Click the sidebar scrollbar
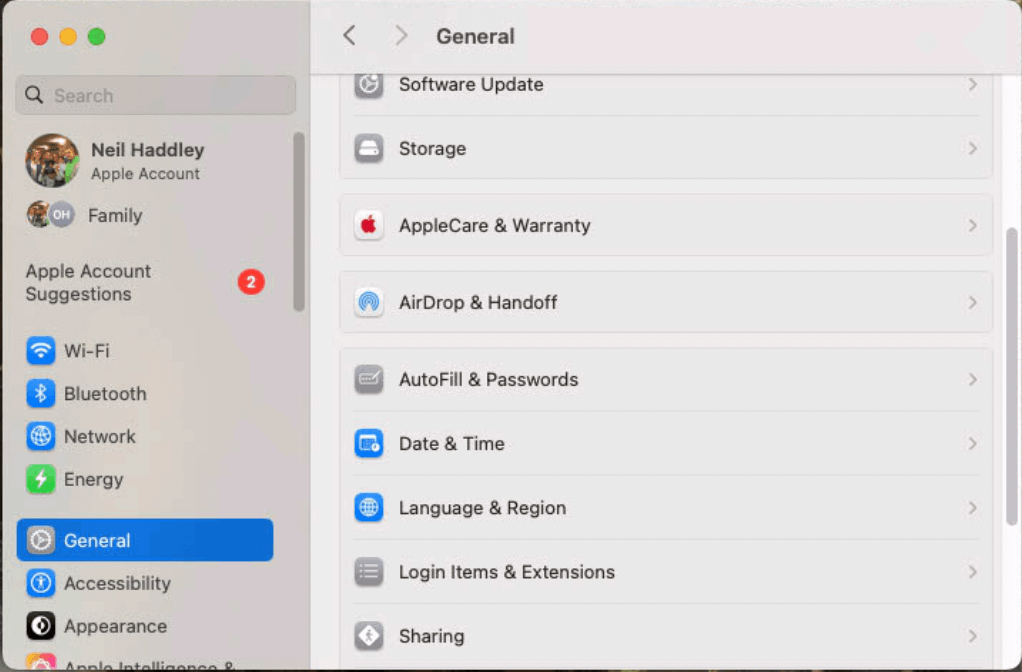1022x672 pixels. (x=299, y=222)
